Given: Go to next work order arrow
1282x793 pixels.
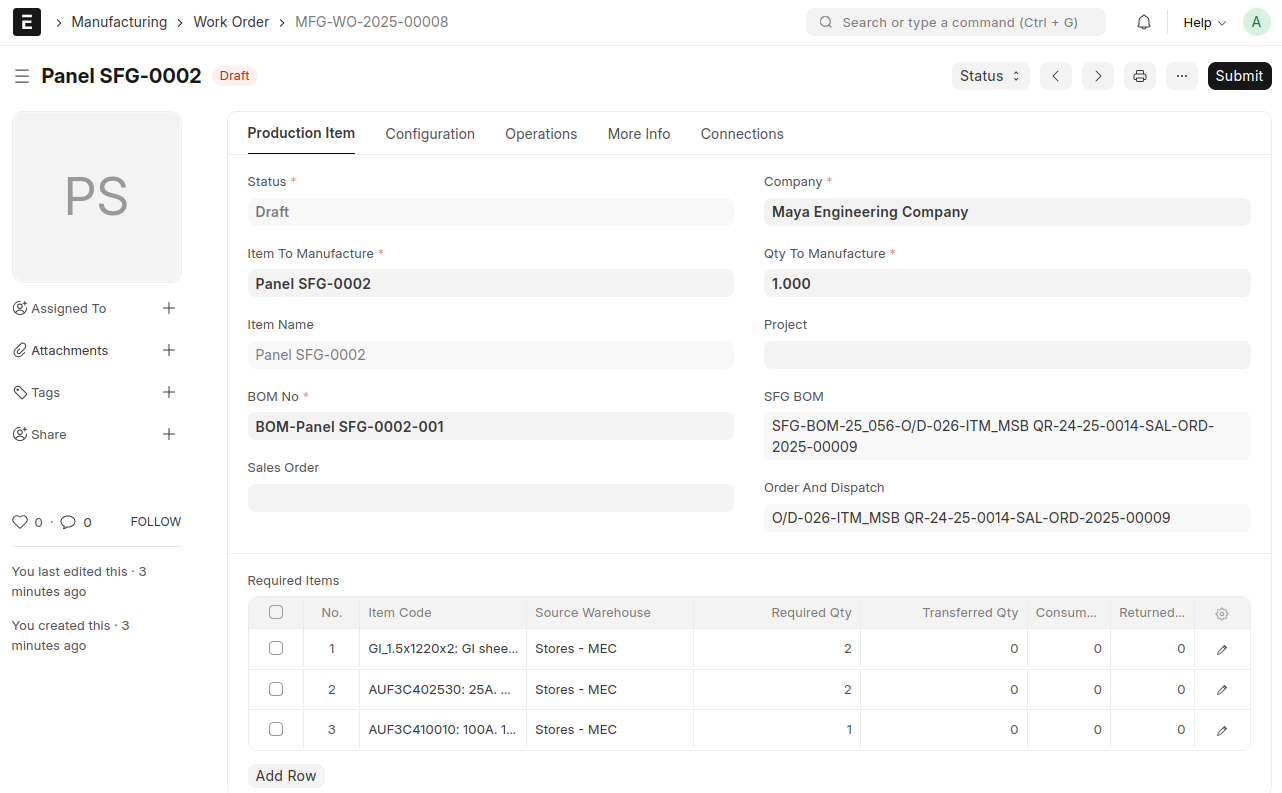Looking at the screenshot, I should coord(1098,76).
